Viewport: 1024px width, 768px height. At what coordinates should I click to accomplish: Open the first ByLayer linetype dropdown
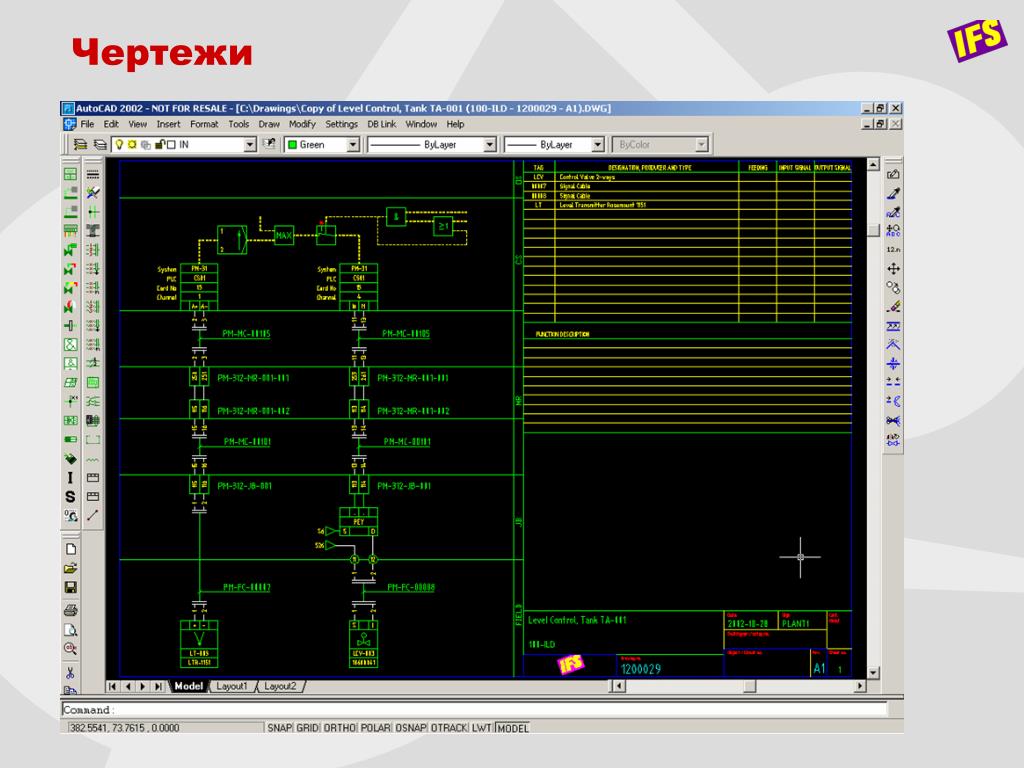click(x=490, y=144)
